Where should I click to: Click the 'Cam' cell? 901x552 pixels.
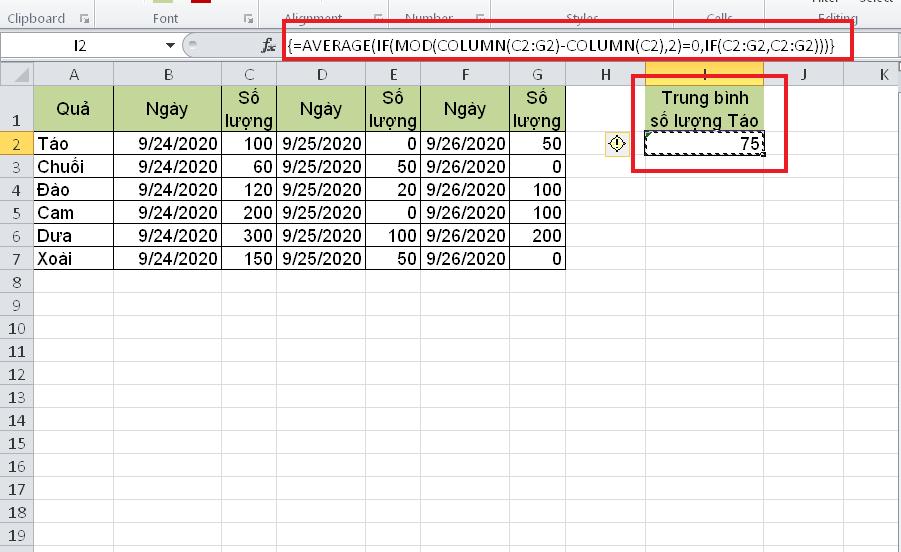[x=74, y=213]
